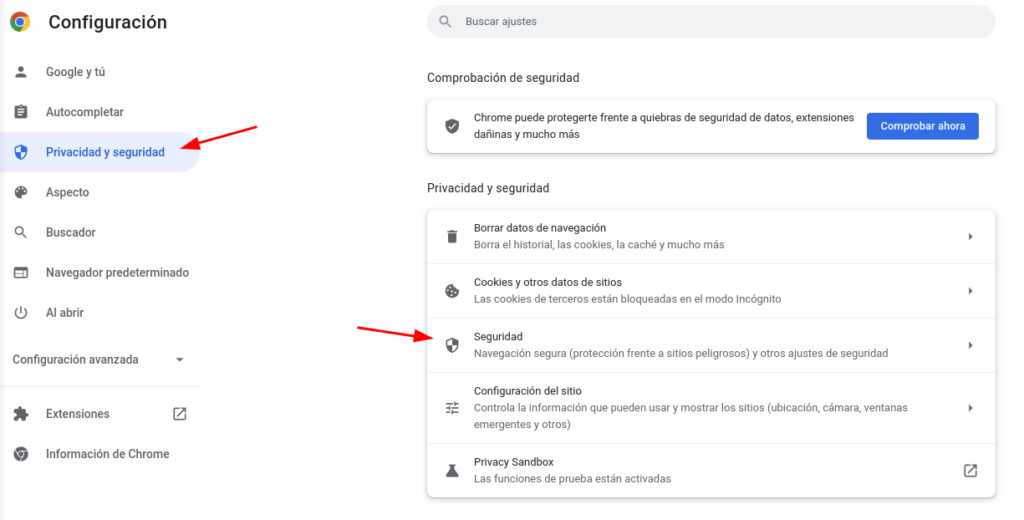Open Cookies y otros datos arrow
The image size is (1024, 520).
970,291
